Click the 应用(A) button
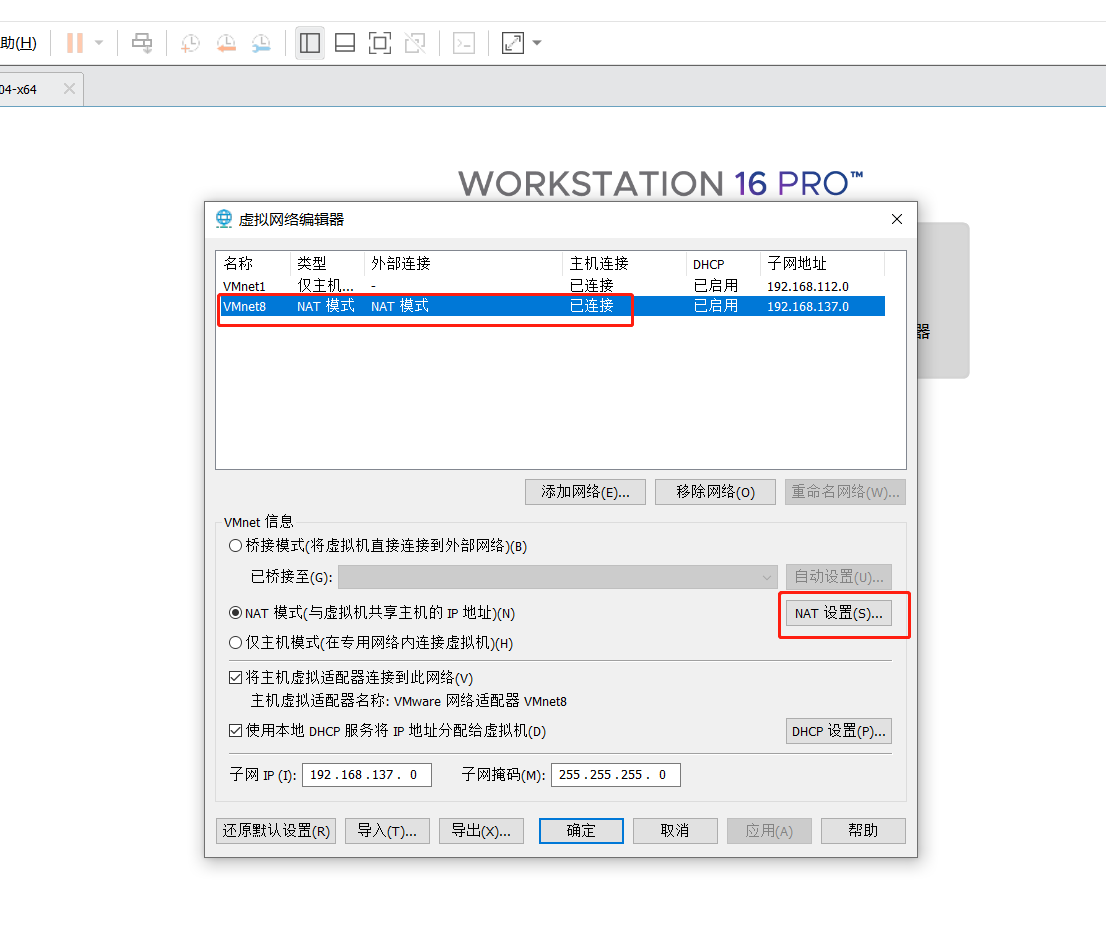Viewport: 1106px width, 933px height. click(x=770, y=831)
